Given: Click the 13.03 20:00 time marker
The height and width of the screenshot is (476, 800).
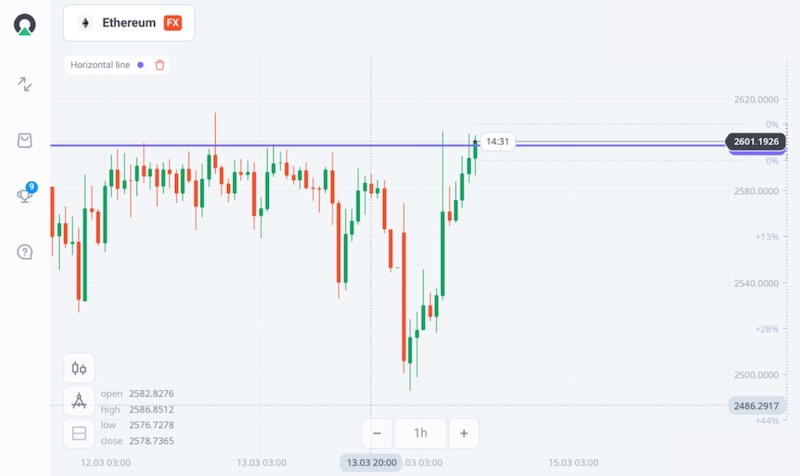Looking at the screenshot, I should [371, 463].
